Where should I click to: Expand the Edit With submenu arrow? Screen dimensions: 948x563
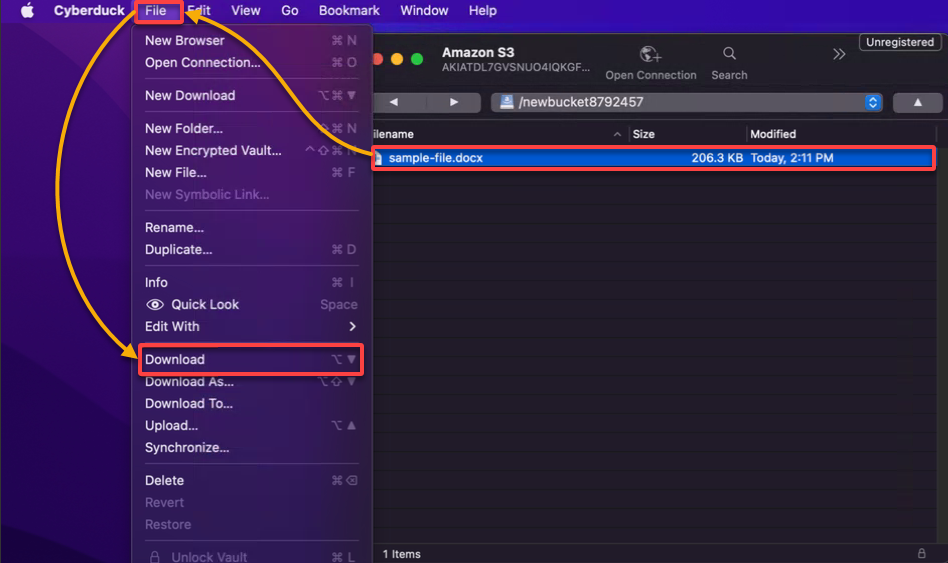click(x=352, y=327)
